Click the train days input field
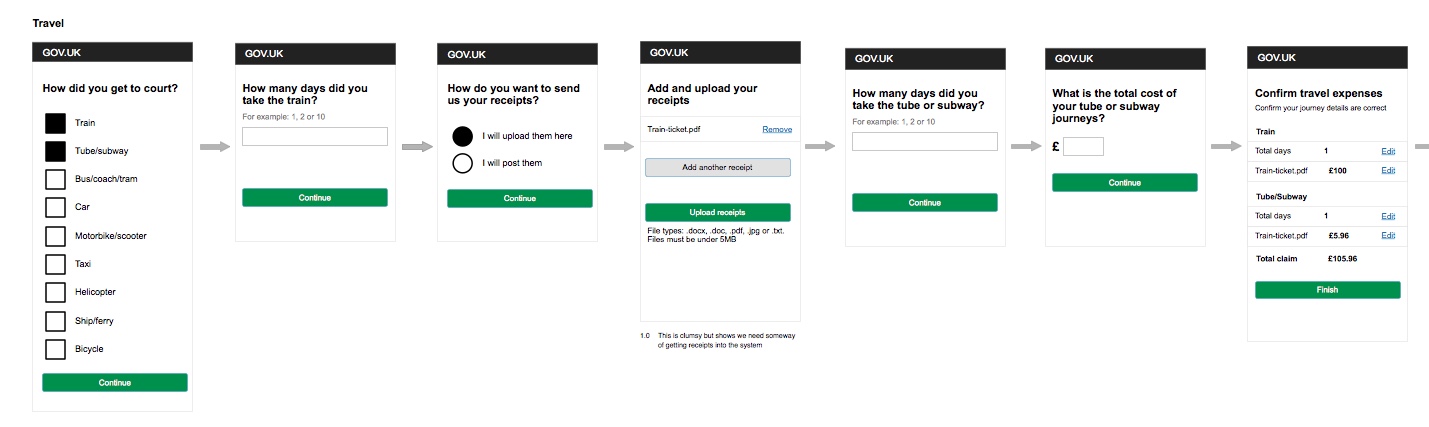This screenshot has width=1429, height=427. 314,137
